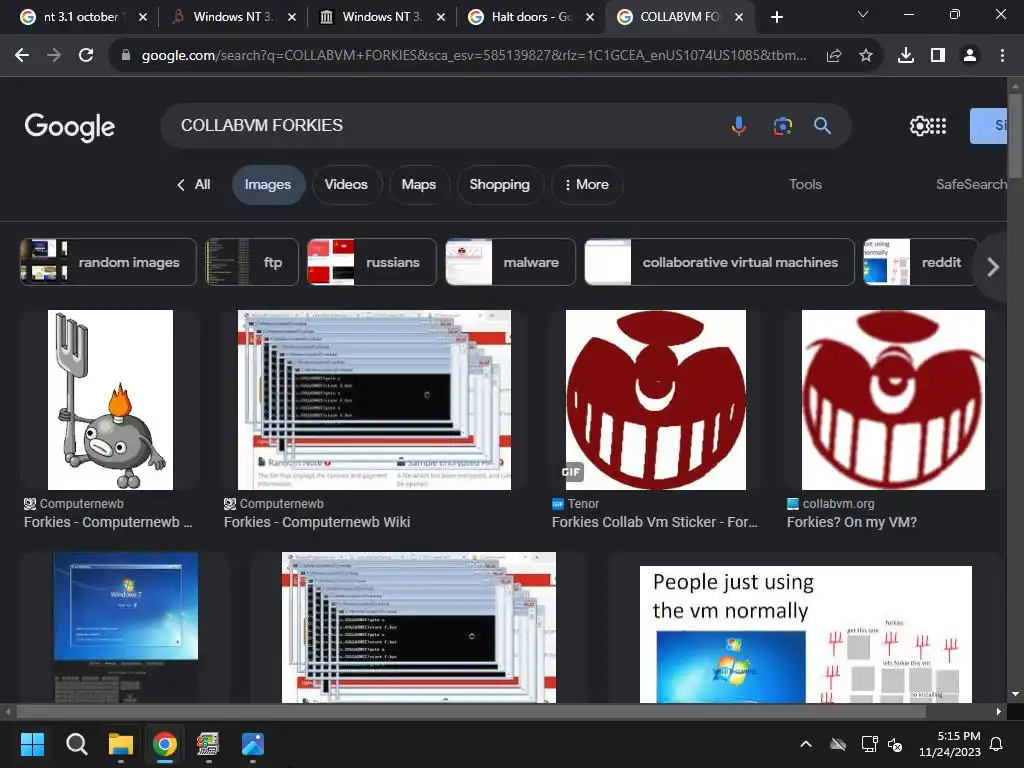The width and height of the screenshot is (1024, 768).
Task: Close the 'Halt doors' tab
Action: click(x=590, y=17)
